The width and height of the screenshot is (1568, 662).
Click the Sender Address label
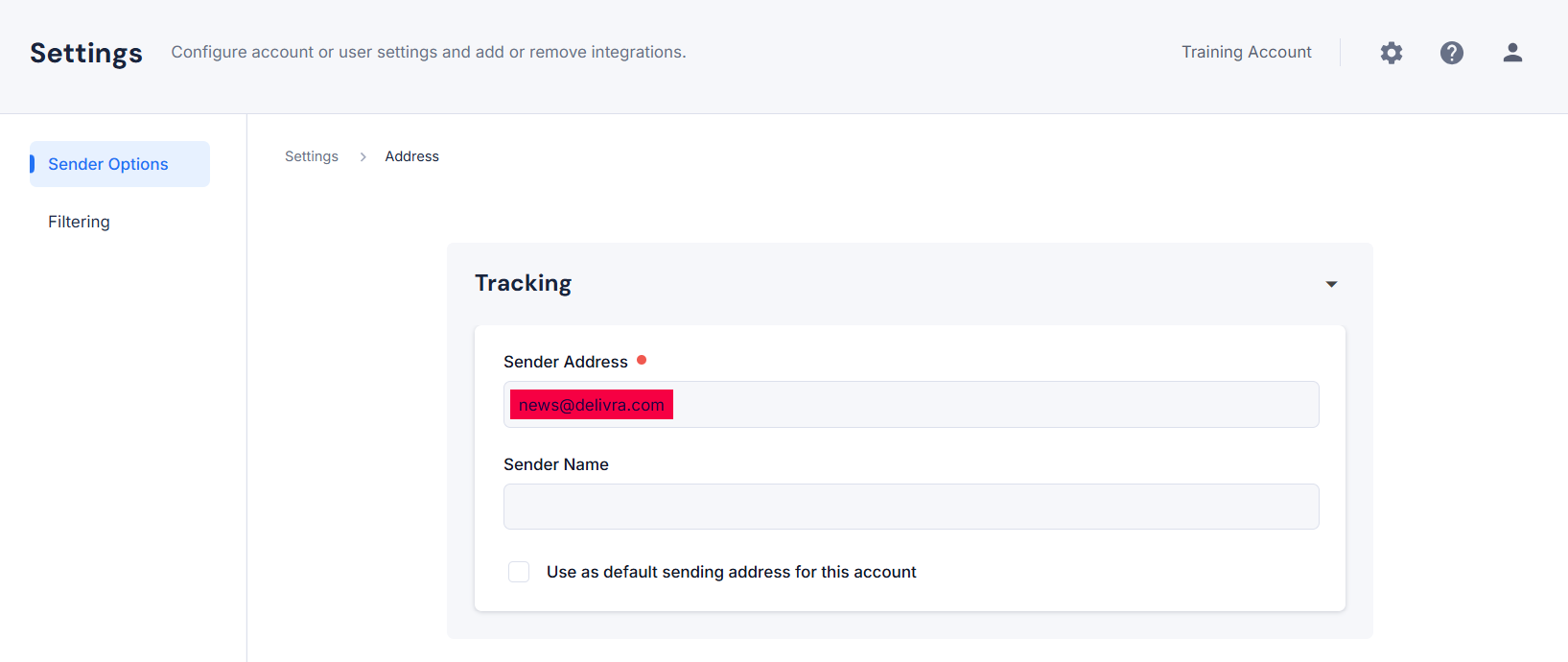pyautogui.click(x=566, y=362)
